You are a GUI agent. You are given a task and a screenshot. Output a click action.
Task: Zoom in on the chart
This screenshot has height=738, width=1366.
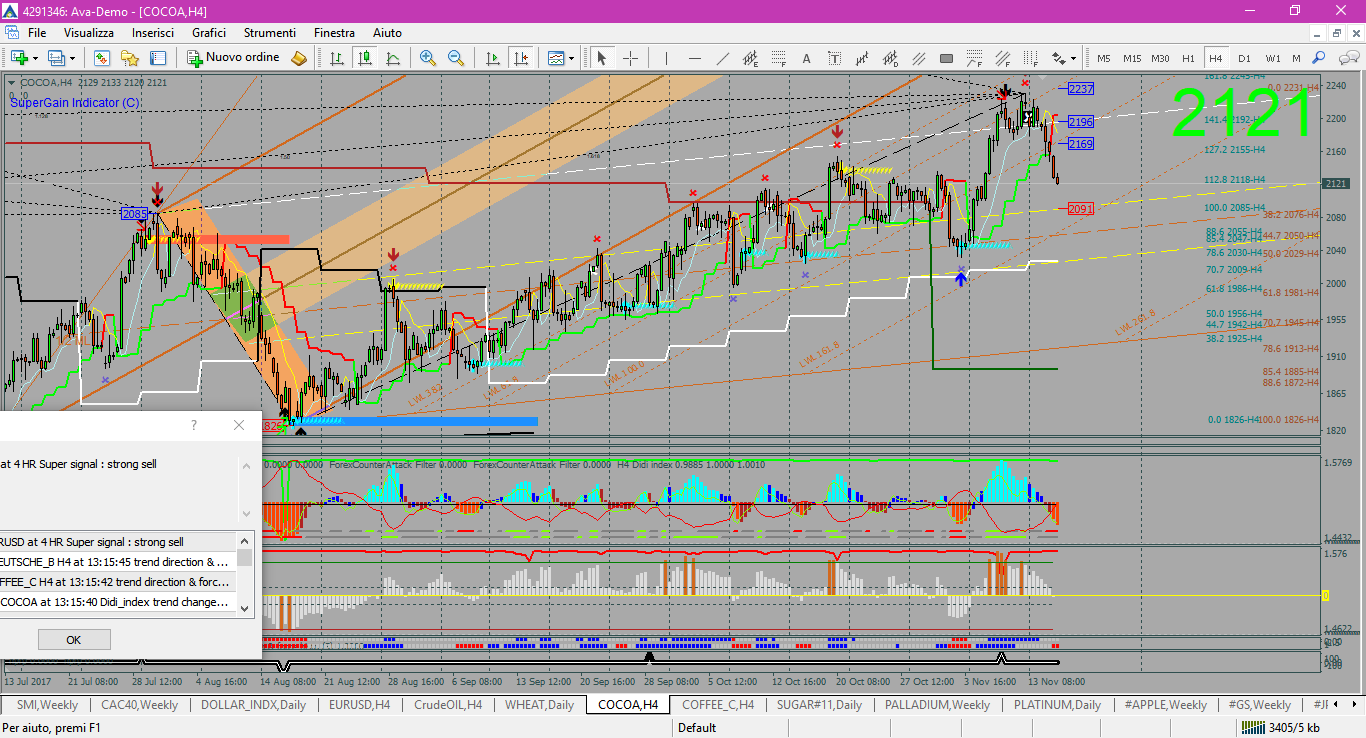click(428, 58)
